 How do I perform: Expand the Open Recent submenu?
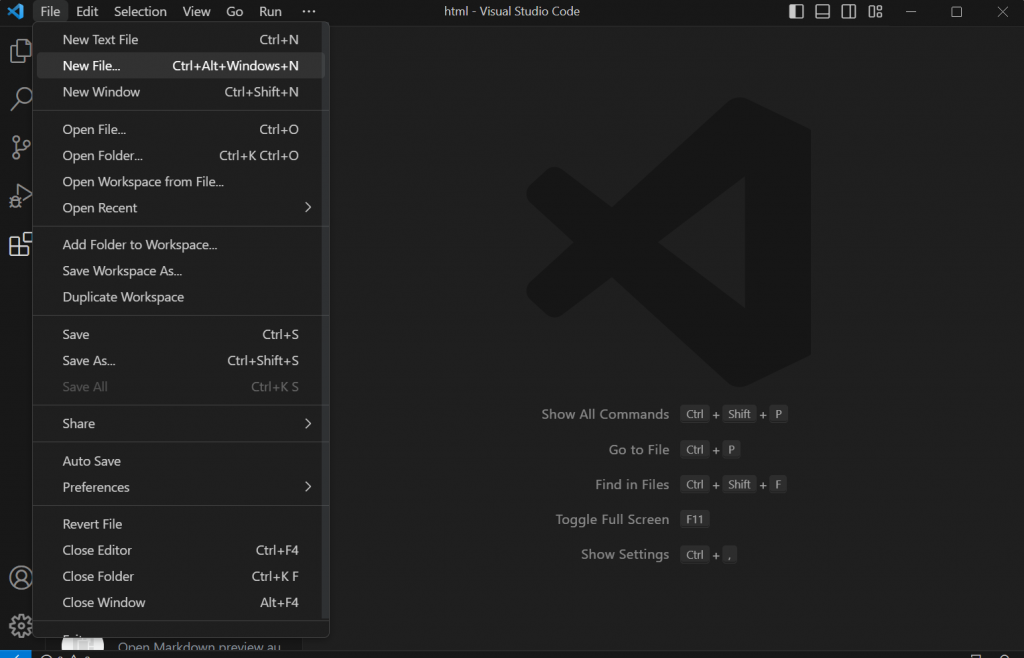click(x=181, y=208)
